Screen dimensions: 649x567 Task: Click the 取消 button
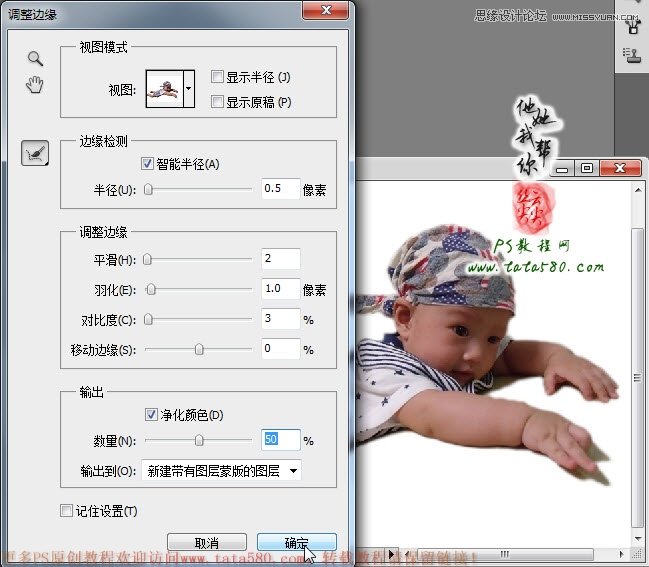click(x=207, y=542)
